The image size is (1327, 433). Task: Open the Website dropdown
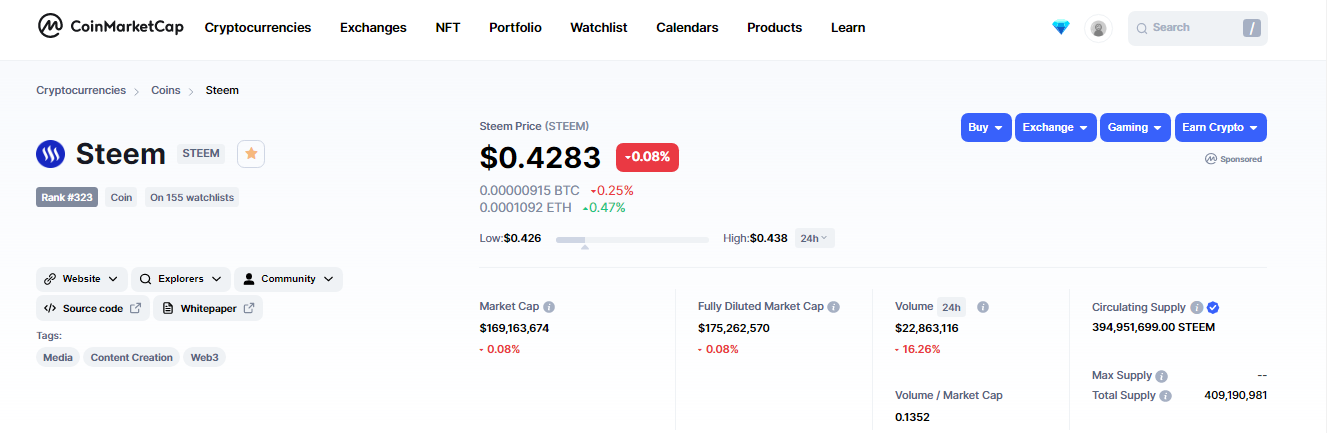(x=82, y=279)
